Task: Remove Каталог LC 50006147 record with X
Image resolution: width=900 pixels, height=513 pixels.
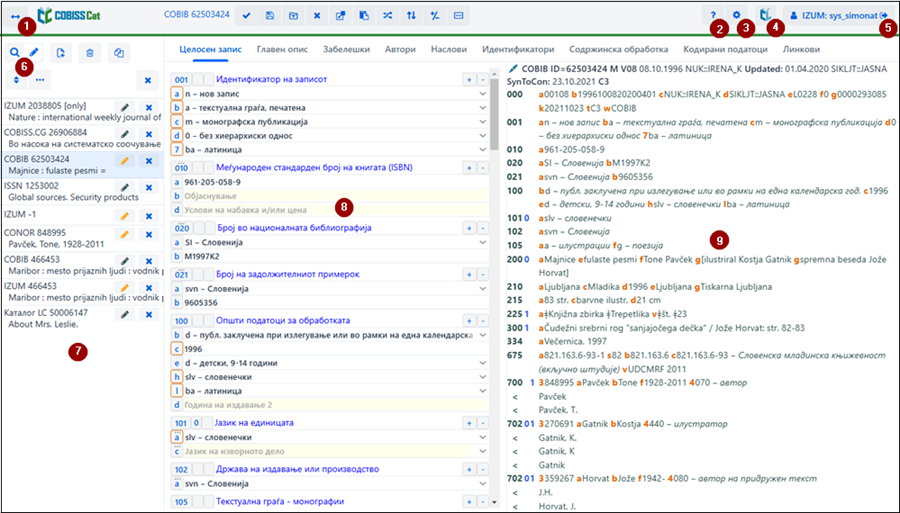Action: pyautogui.click(x=149, y=314)
